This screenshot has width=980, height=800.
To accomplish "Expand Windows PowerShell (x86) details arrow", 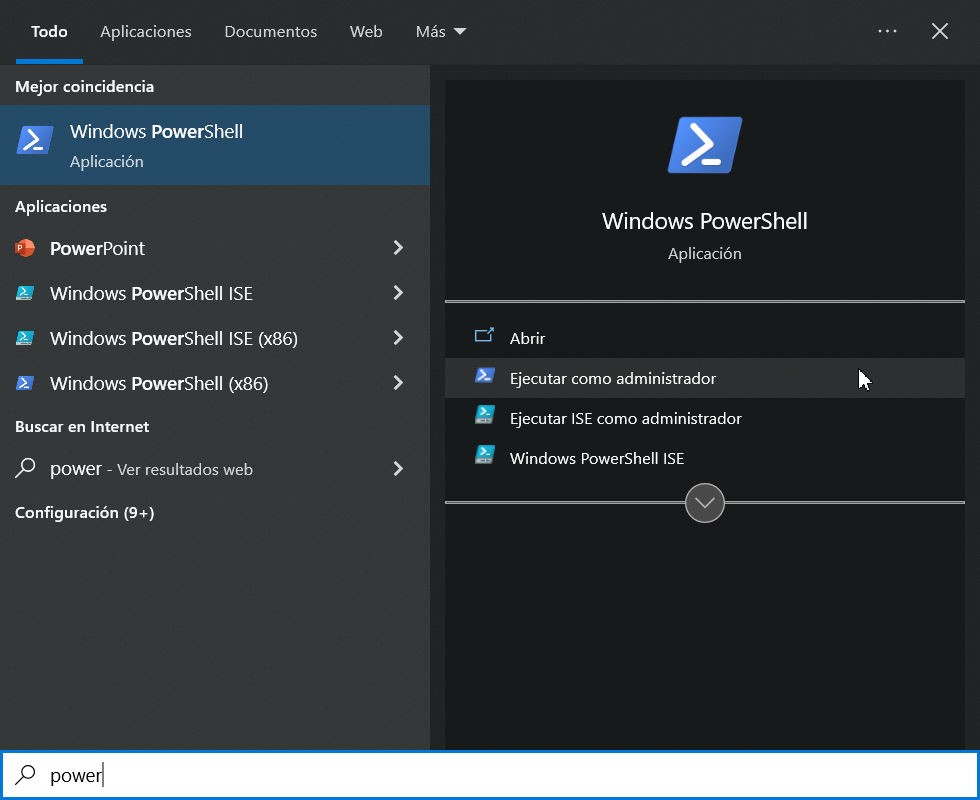I will [x=398, y=383].
